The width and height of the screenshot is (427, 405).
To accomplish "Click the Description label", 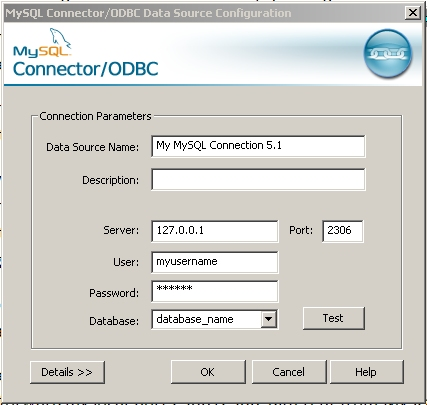I will pyautogui.click(x=110, y=180).
